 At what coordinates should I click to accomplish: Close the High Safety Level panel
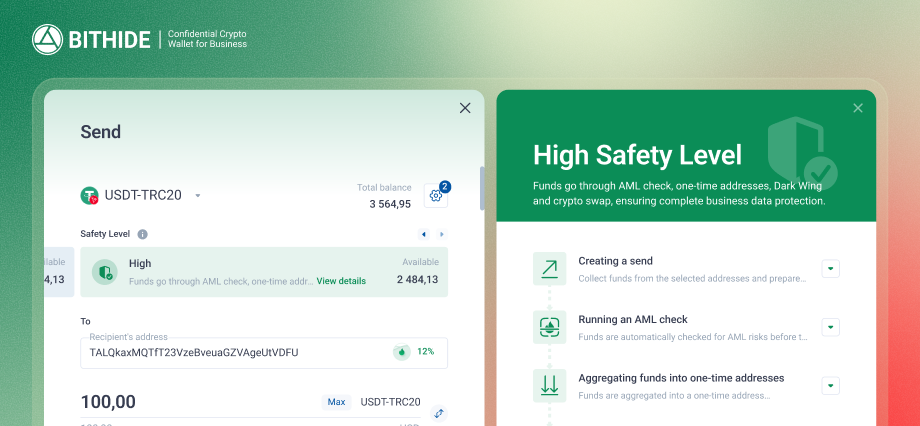[857, 108]
